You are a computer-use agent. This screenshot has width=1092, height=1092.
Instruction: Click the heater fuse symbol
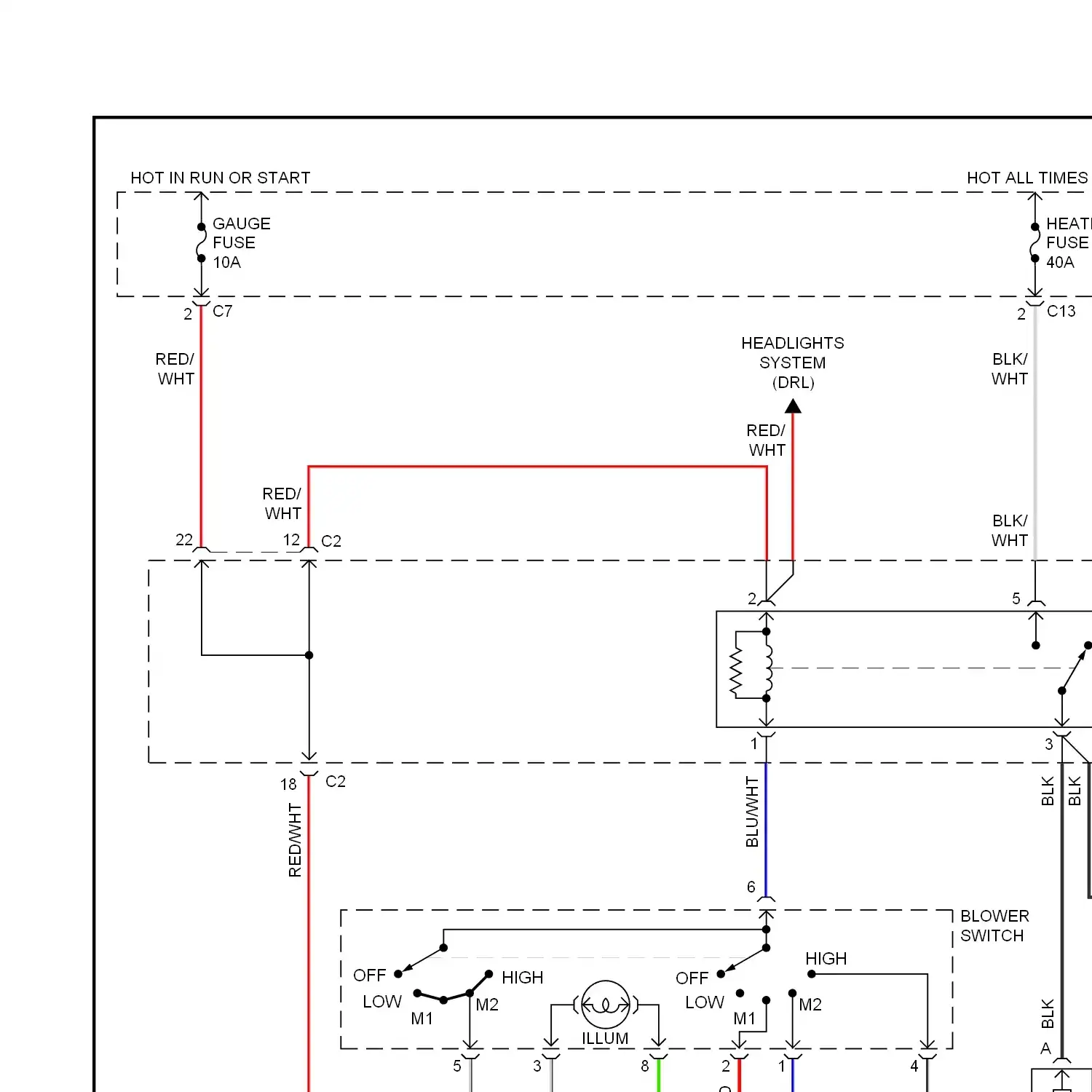[1034, 242]
